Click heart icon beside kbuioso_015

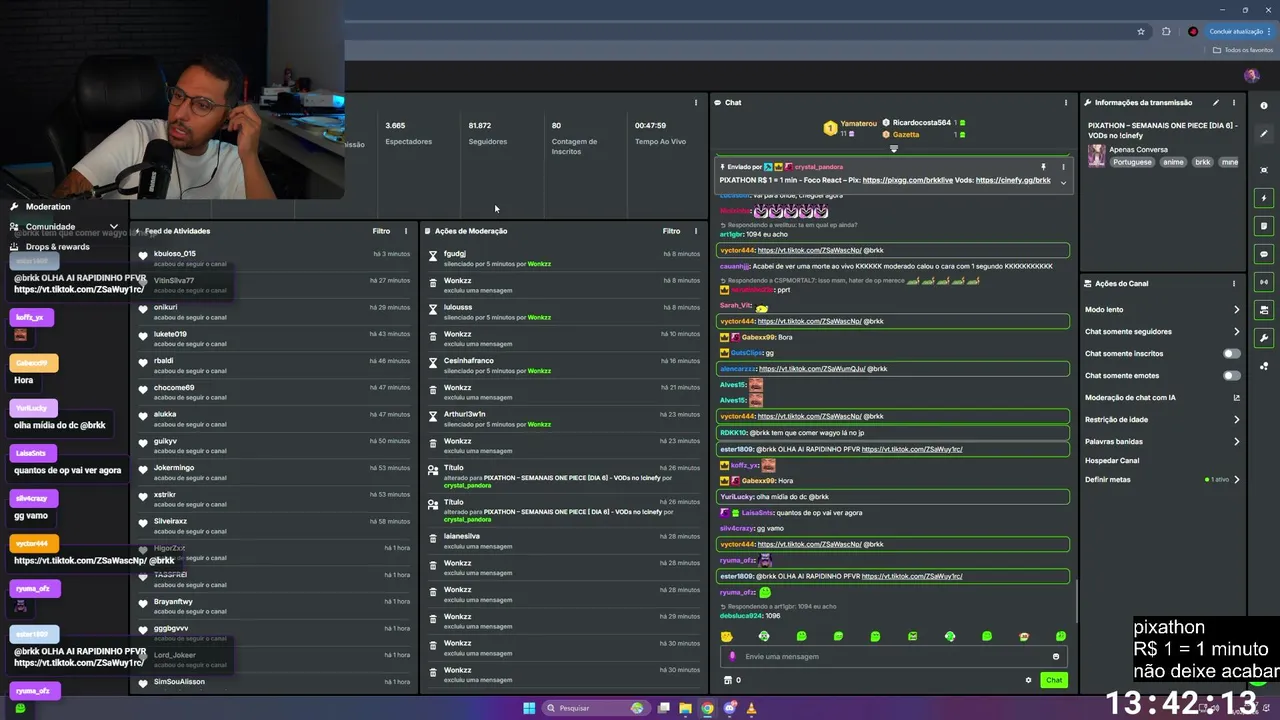point(143,257)
